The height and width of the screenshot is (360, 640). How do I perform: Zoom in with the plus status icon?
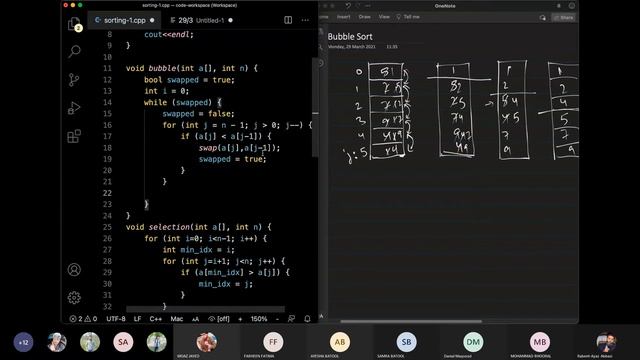(240, 319)
